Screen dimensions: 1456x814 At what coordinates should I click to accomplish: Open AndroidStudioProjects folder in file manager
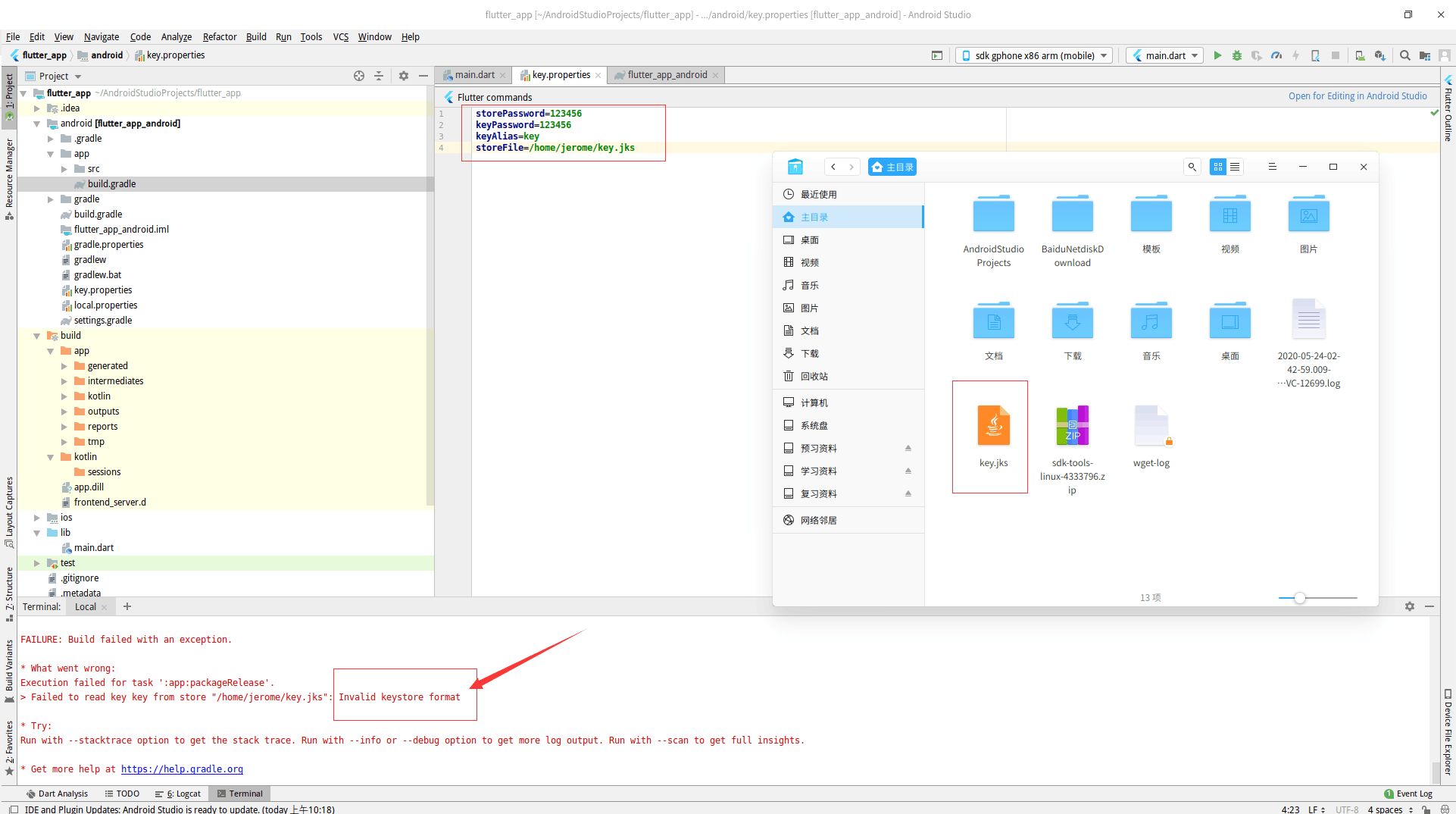(x=993, y=230)
